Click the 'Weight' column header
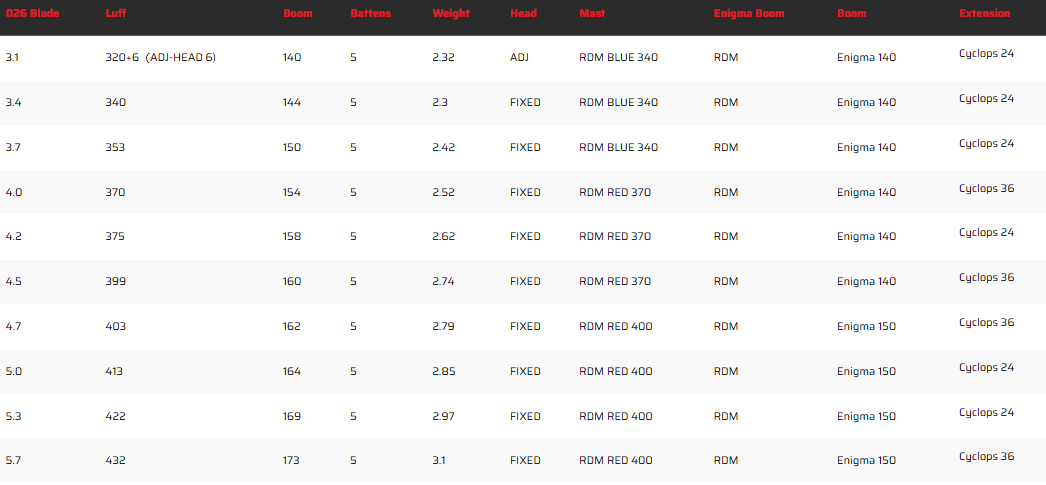The height and width of the screenshot is (485, 1046). [451, 13]
